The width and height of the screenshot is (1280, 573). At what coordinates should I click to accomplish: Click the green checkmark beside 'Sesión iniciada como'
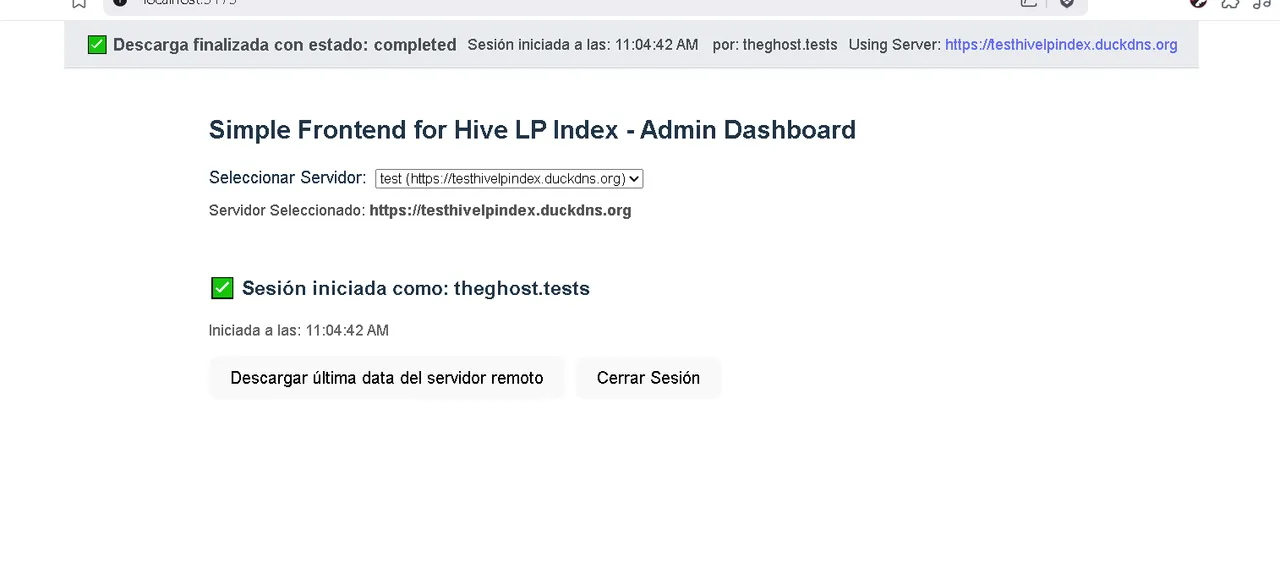pyautogui.click(x=222, y=288)
